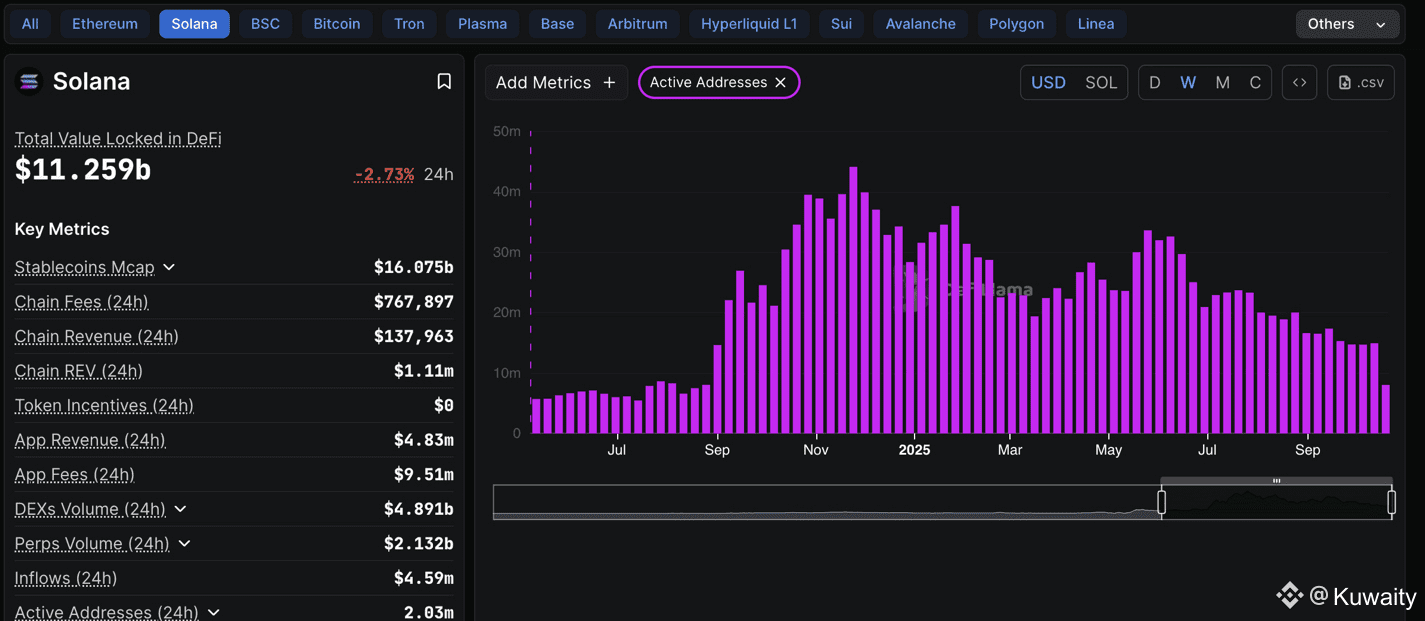Expand the Perps Volume breakdown
Screen dimensions: 1425x621
(x=184, y=544)
